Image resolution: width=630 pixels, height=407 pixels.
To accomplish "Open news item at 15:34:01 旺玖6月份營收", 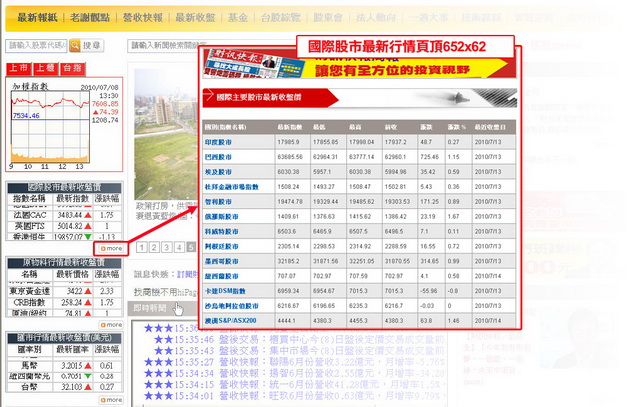I will pos(295,396).
